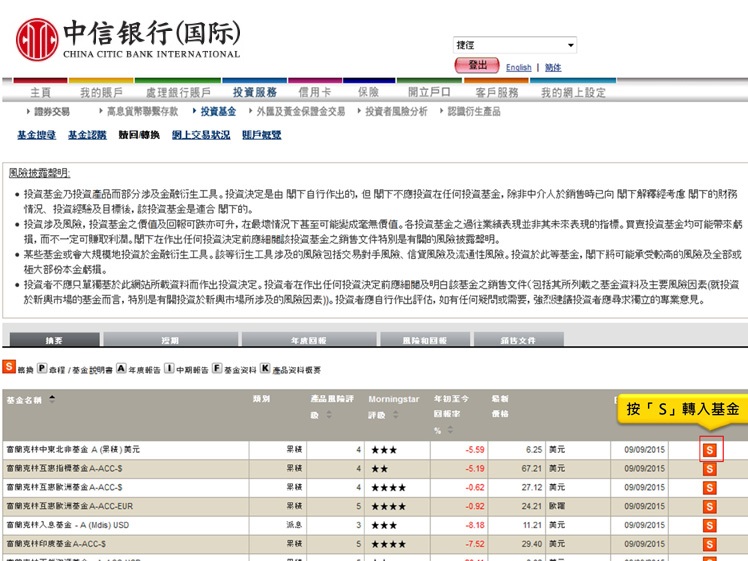Click fund name 富蘭克林中東北非基金 A (累積) 美元
The image size is (748, 561).
pos(73,449)
